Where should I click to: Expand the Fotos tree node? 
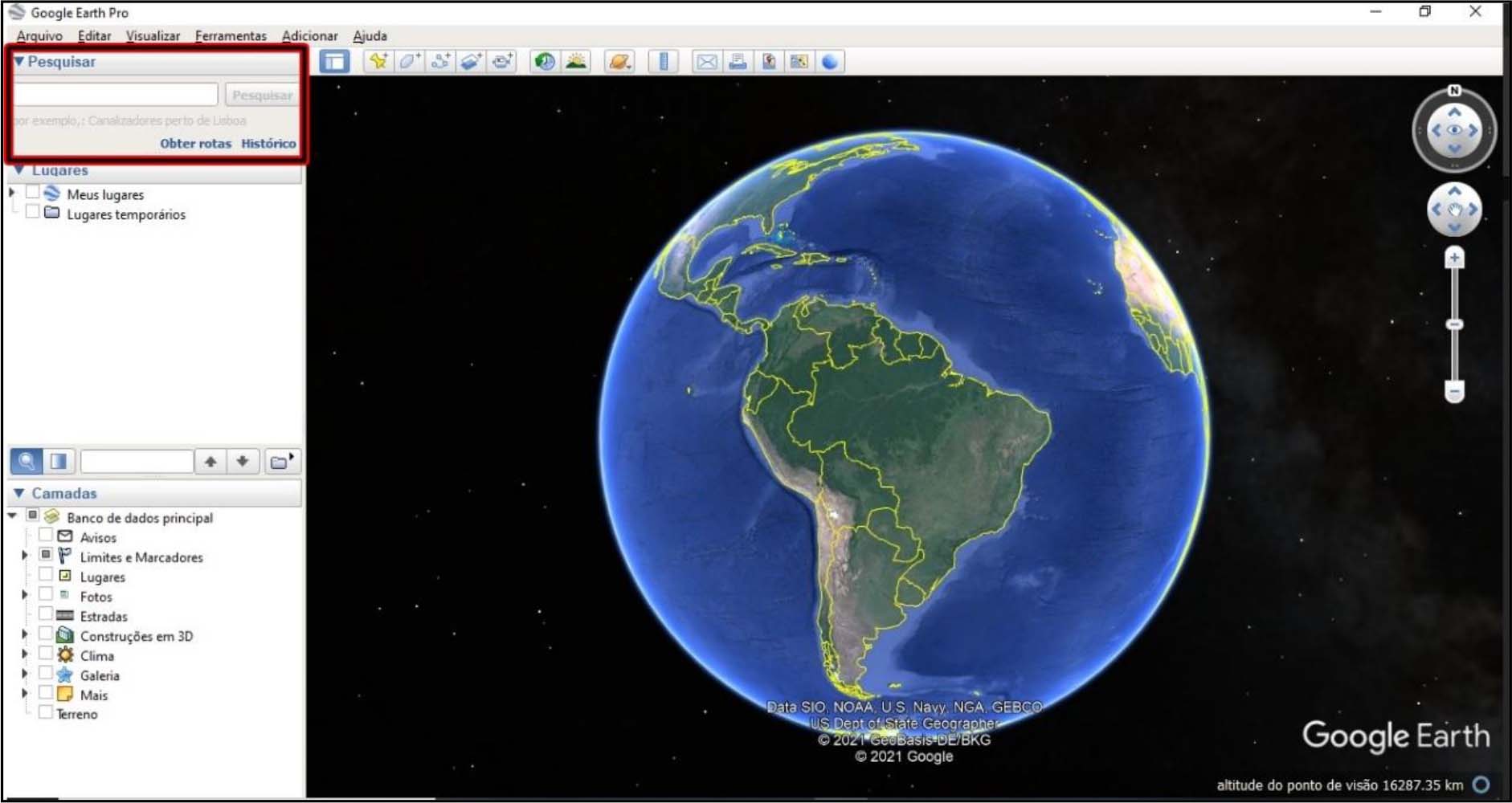pyautogui.click(x=24, y=594)
